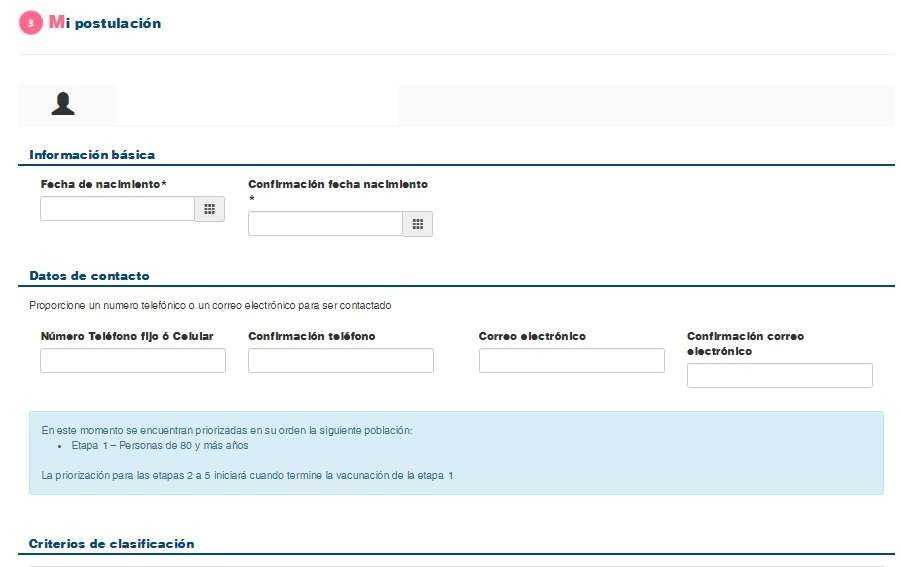Click the pink step 3 circle badge
Viewport: 901px width, 567px height.
[x=31, y=23]
